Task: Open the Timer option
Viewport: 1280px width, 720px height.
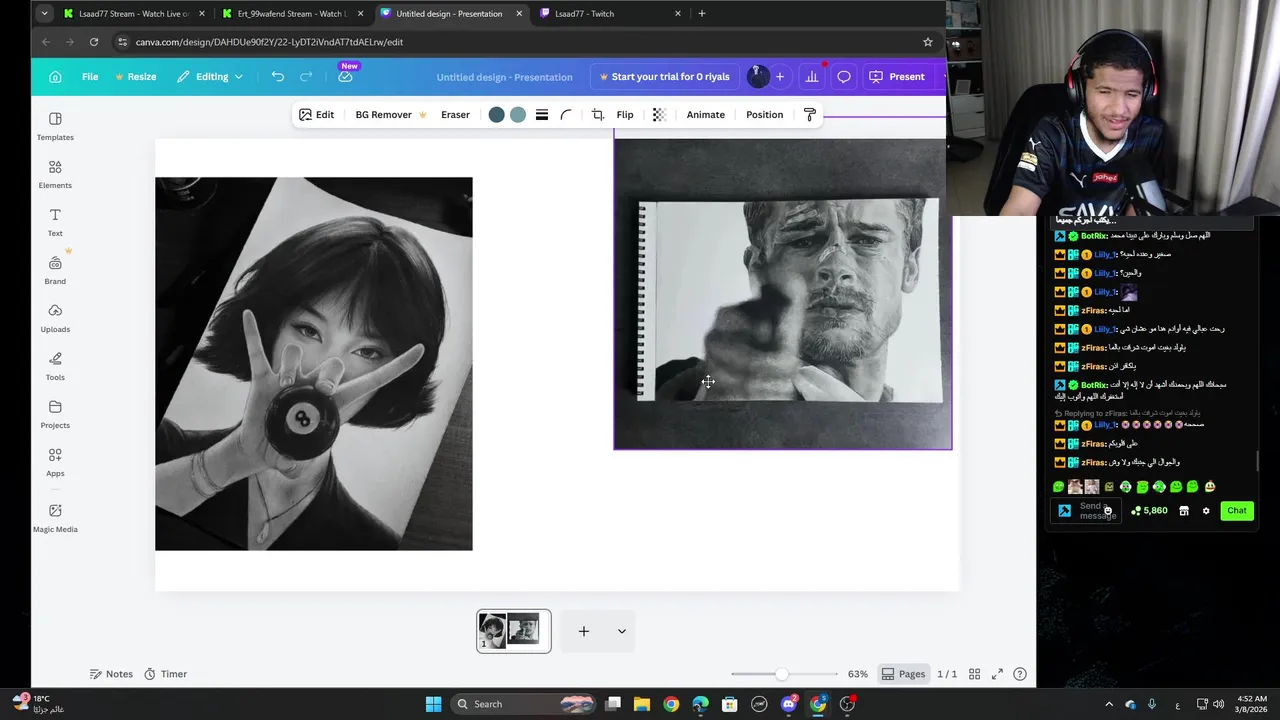Action: click(x=166, y=674)
